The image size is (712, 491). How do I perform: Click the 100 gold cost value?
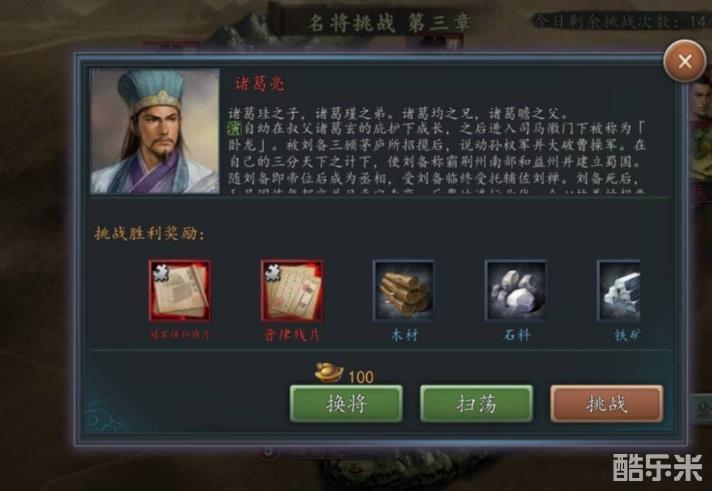pos(361,377)
